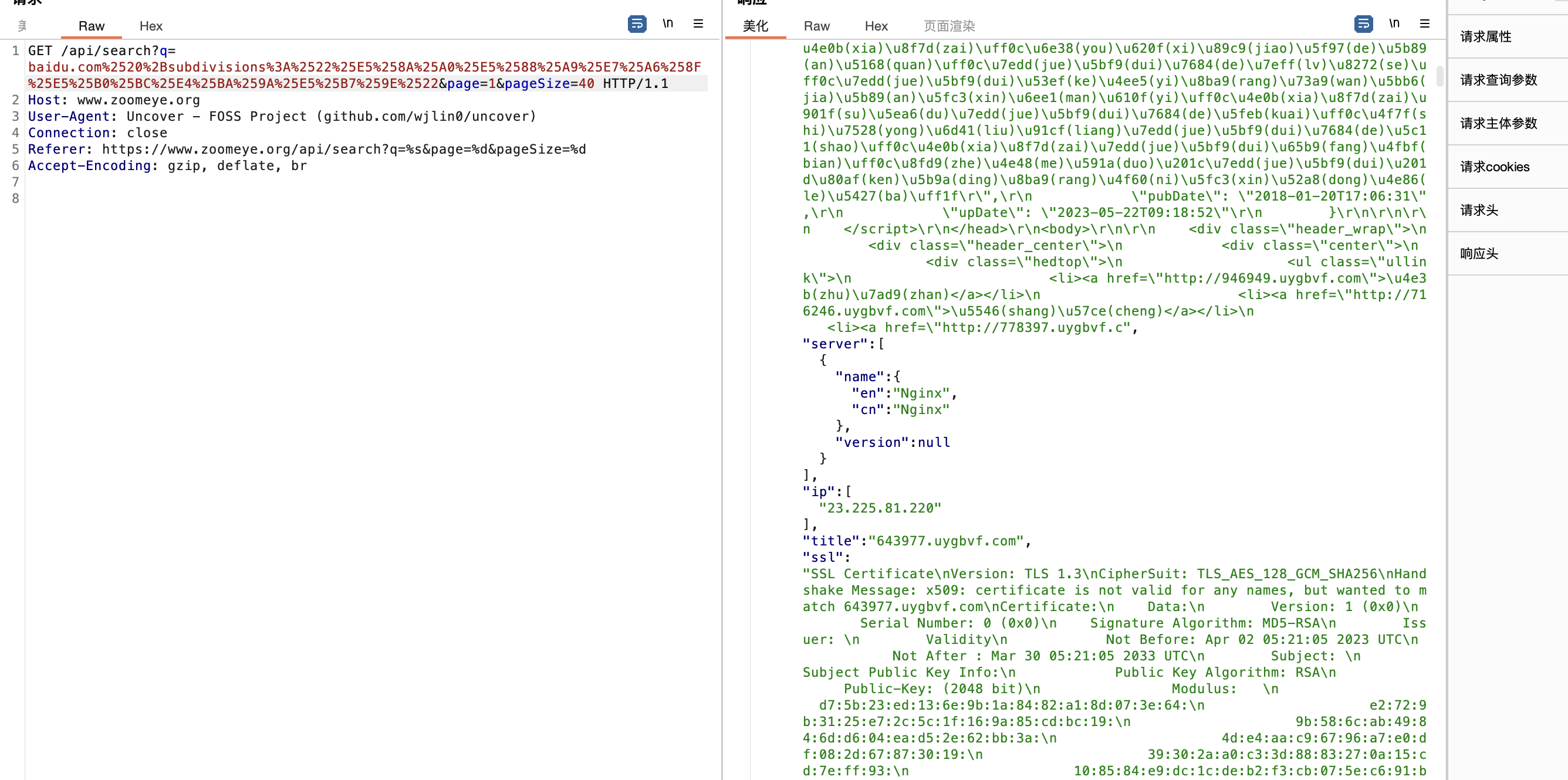The image size is (1568, 780).
Task: Open request editor hamburger options menu
Action: pos(698,23)
